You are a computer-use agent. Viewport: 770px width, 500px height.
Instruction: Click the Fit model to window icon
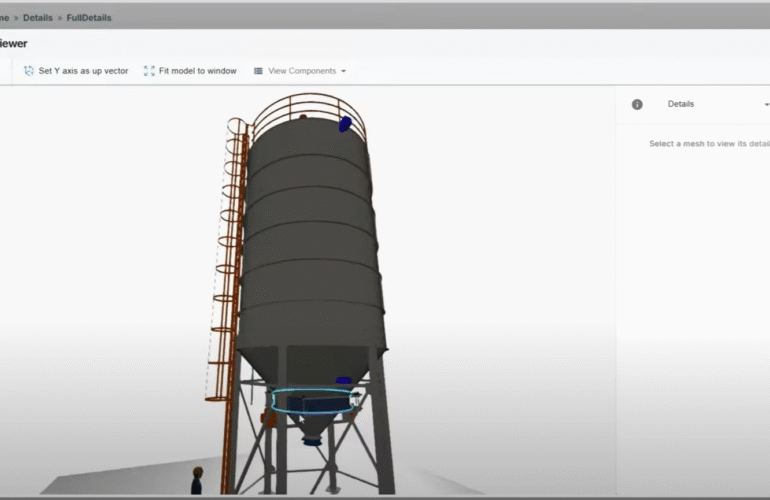pos(149,71)
